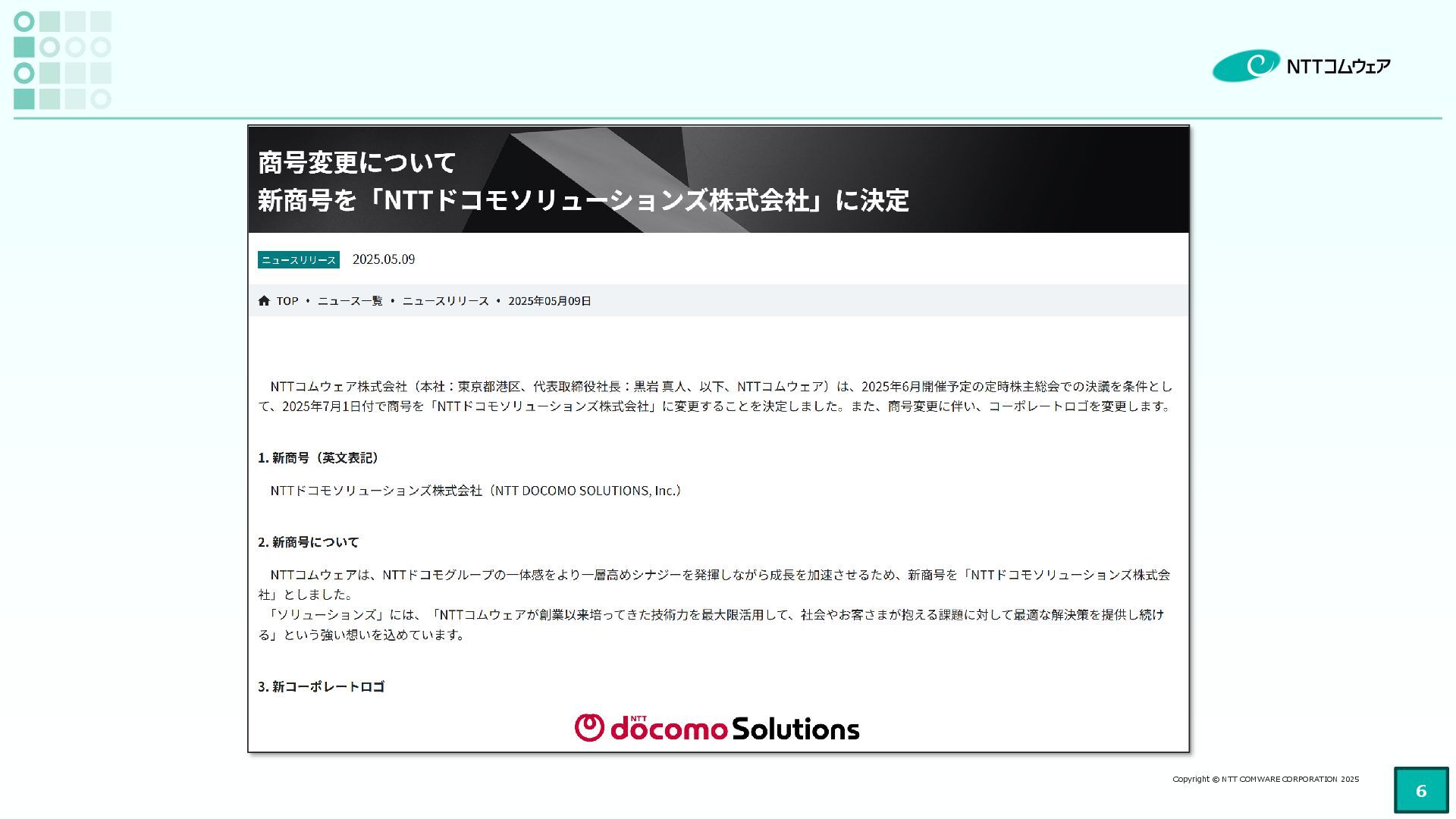Screen dimensions: 1456x819
Task: Open ニュースリリース breadcrumb link
Action: [445, 301]
